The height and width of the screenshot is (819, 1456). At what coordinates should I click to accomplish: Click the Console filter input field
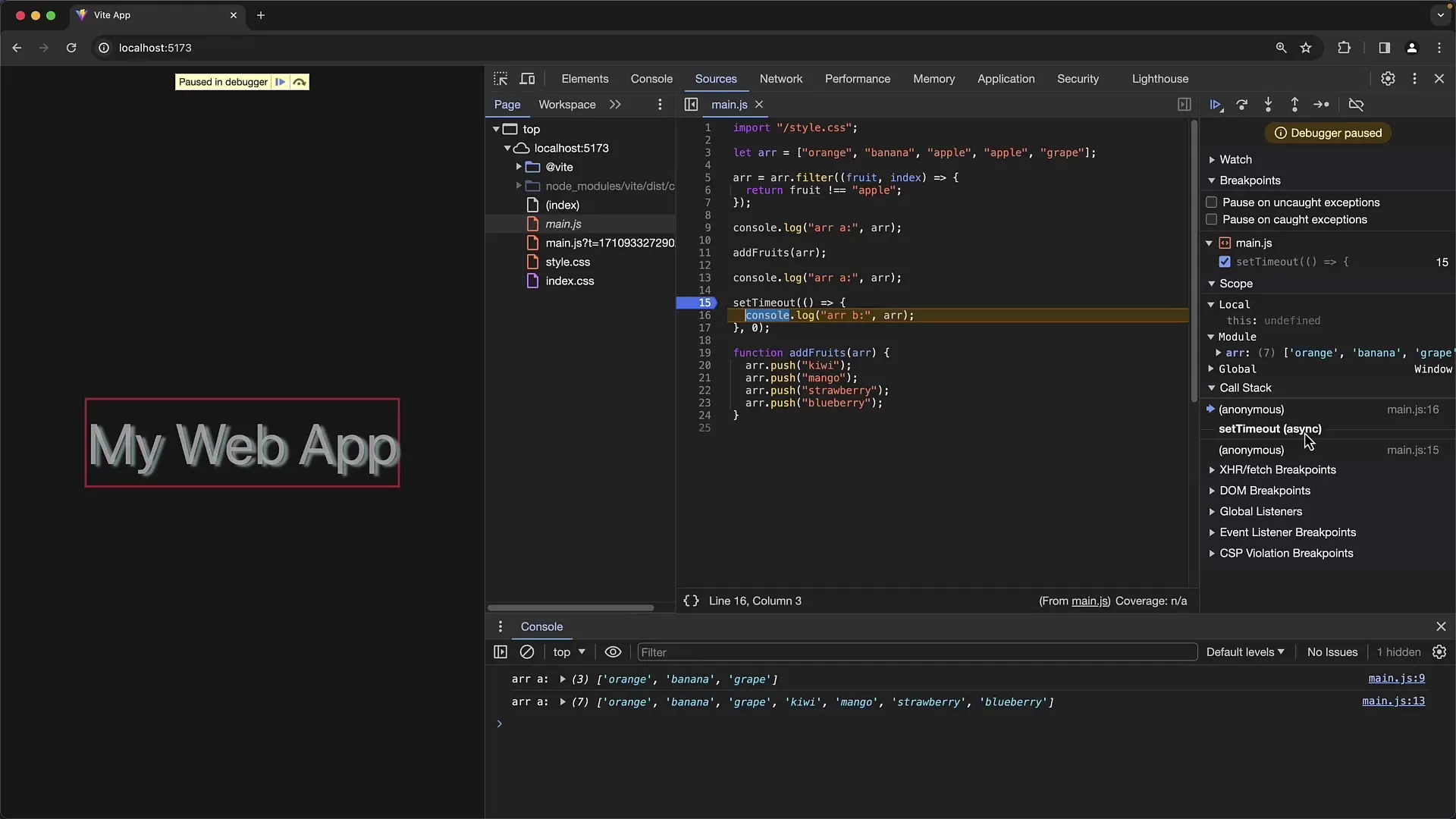(x=912, y=651)
